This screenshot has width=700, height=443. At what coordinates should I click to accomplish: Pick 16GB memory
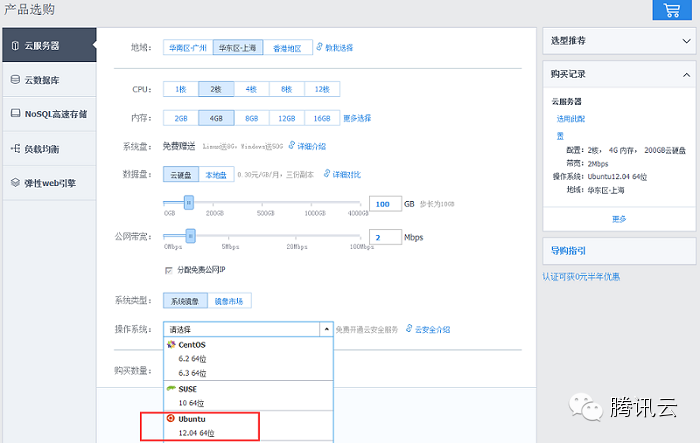click(322, 118)
